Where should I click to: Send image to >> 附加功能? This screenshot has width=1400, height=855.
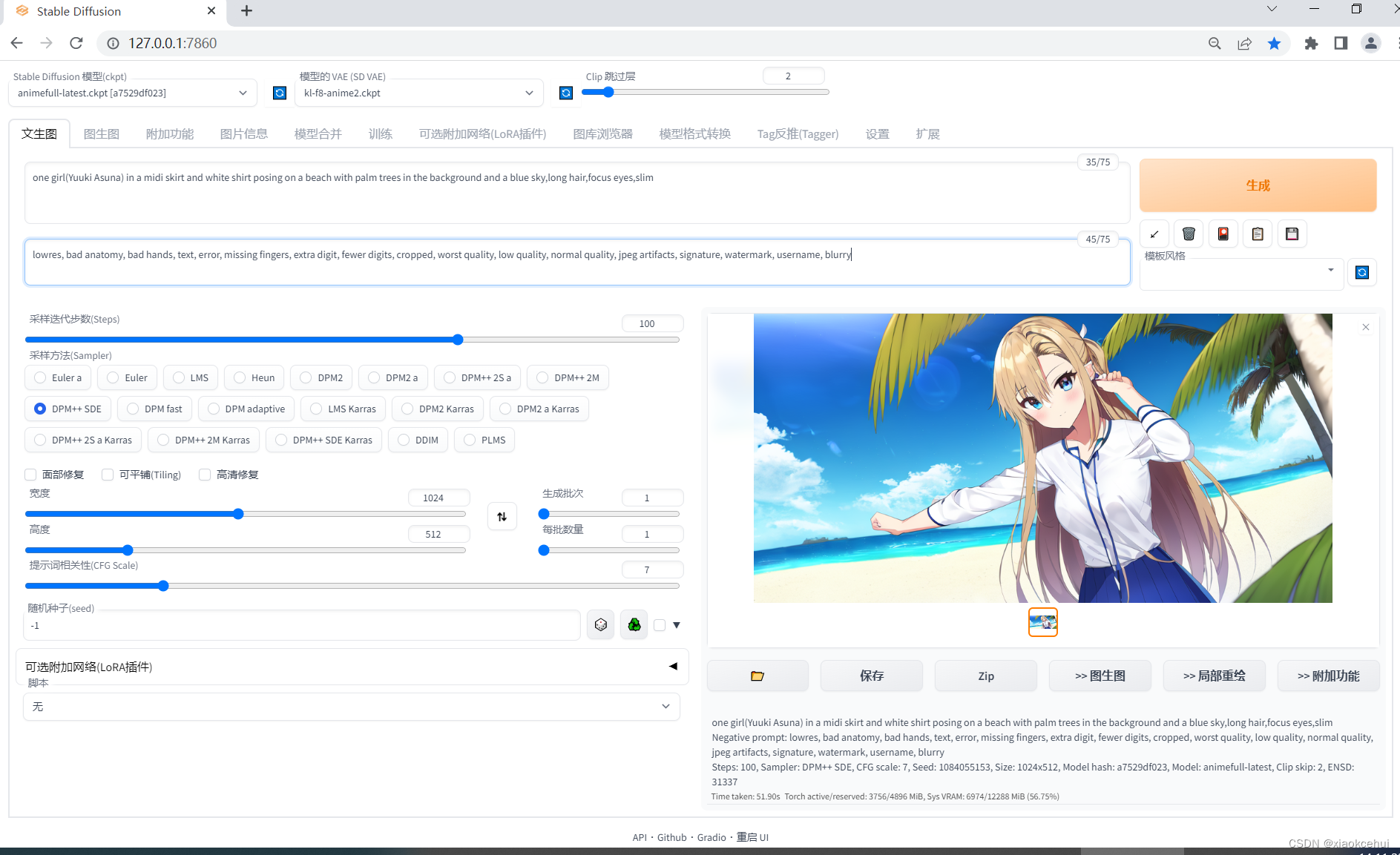[x=1329, y=676]
